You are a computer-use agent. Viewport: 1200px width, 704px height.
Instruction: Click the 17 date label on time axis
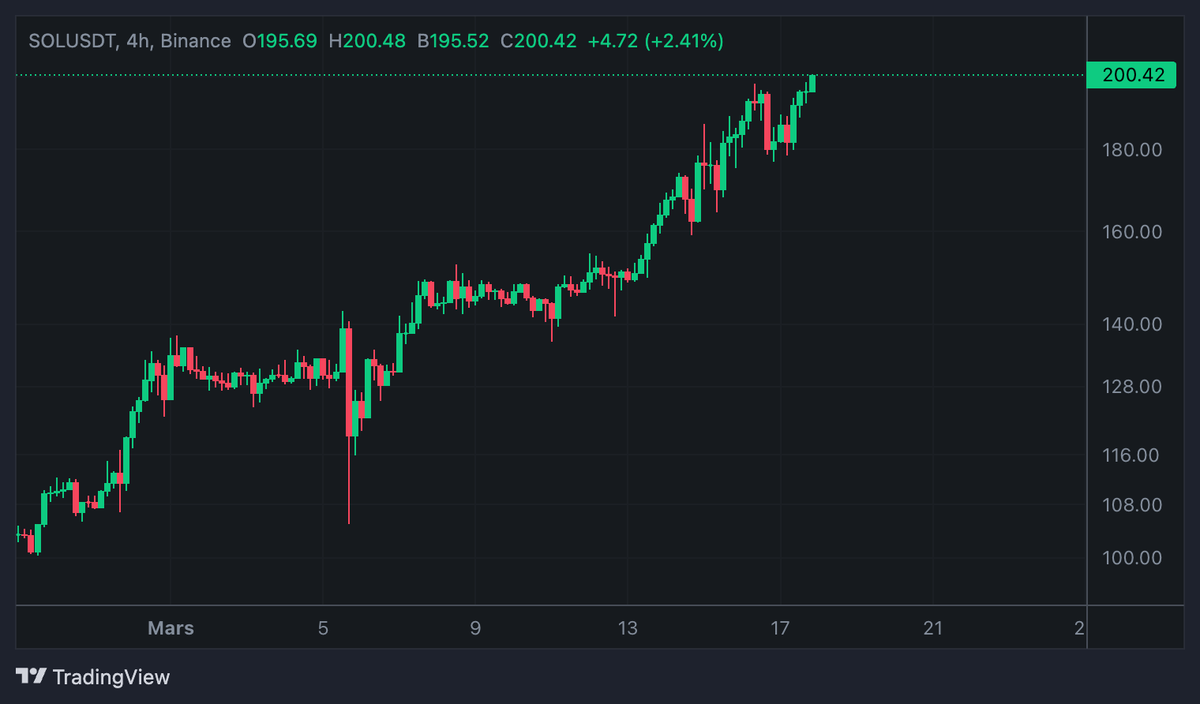(780, 629)
